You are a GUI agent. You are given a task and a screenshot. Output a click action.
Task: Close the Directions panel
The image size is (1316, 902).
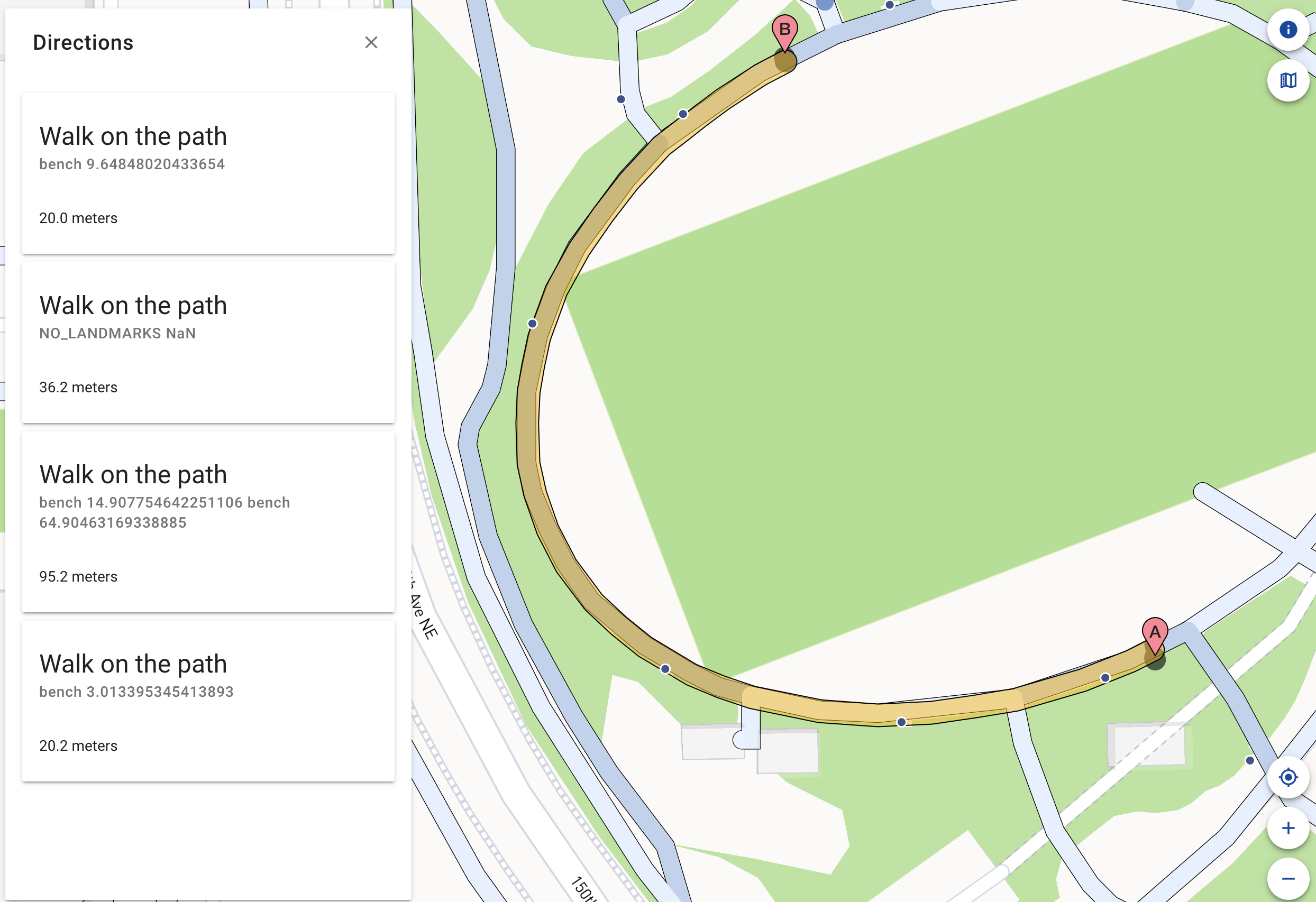pos(371,42)
